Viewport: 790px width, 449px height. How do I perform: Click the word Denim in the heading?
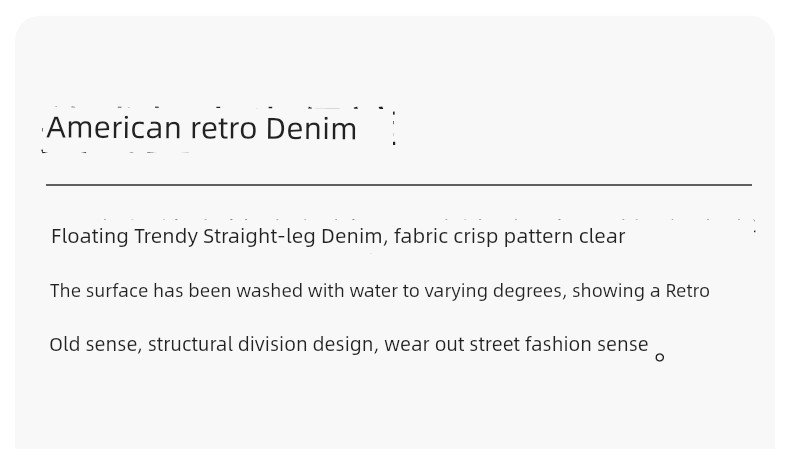coord(311,128)
